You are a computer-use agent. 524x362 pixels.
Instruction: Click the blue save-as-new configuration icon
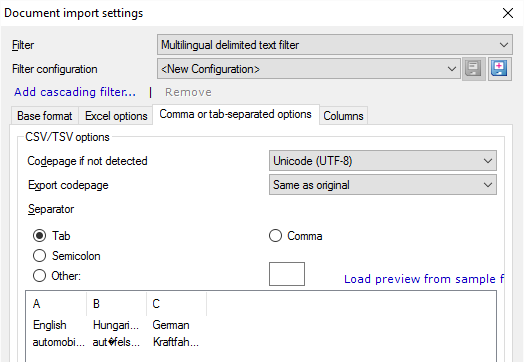[x=499, y=69]
